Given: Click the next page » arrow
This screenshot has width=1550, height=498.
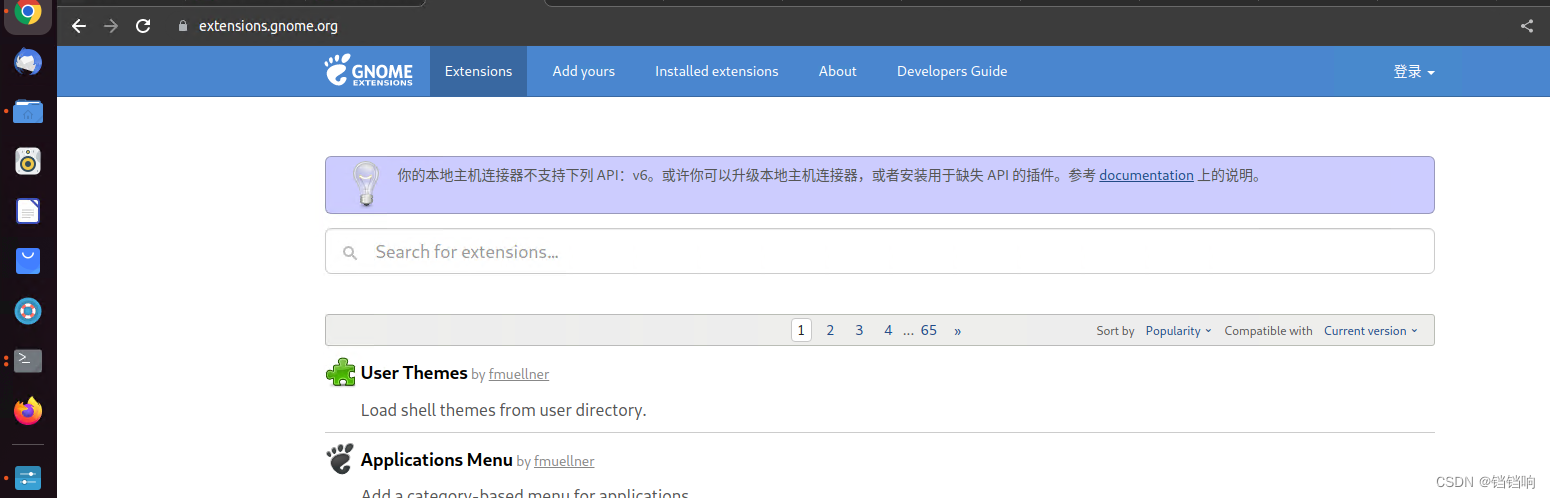Looking at the screenshot, I should click(958, 330).
